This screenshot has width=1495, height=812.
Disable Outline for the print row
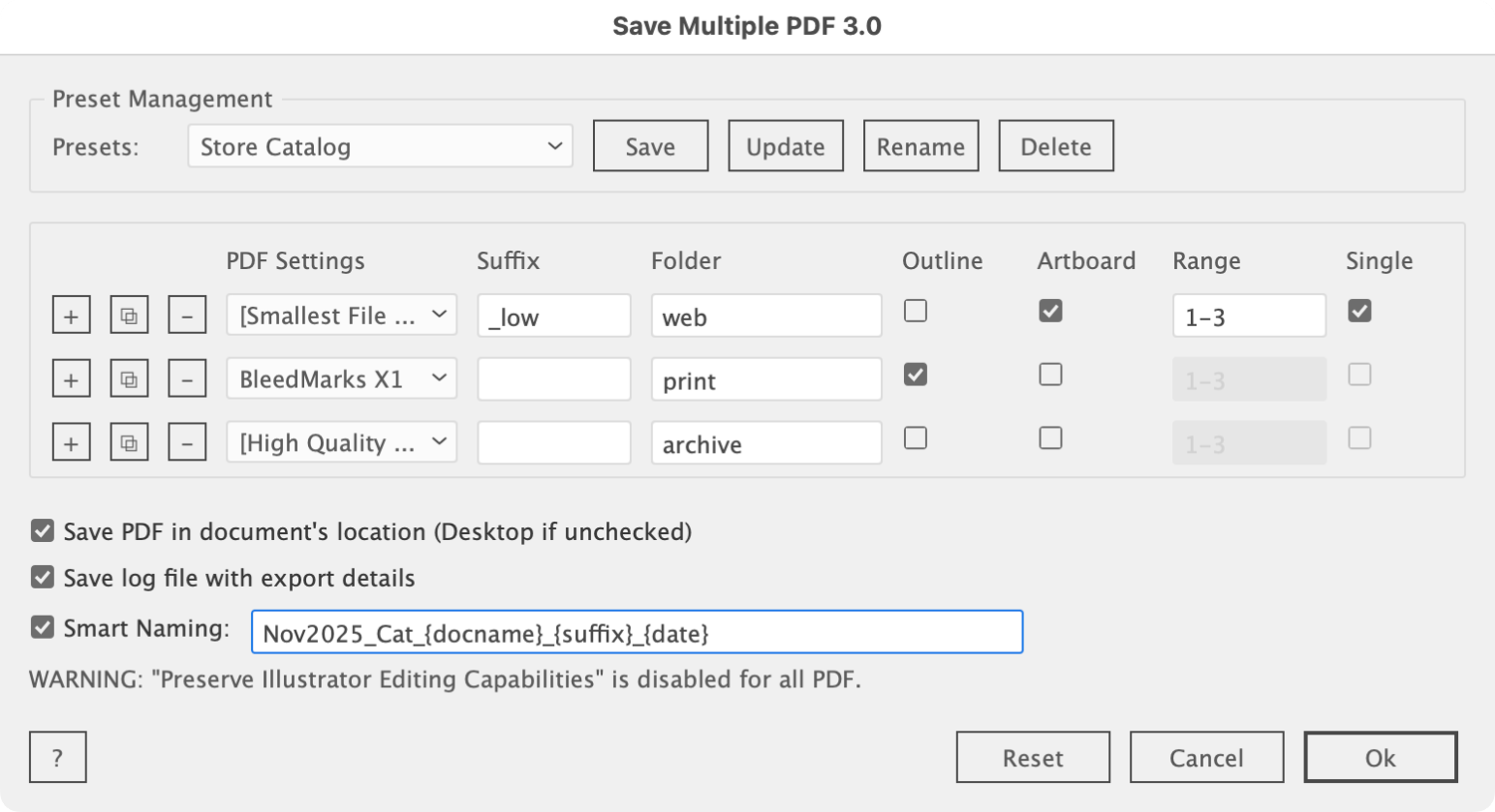pyautogui.click(x=915, y=375)
